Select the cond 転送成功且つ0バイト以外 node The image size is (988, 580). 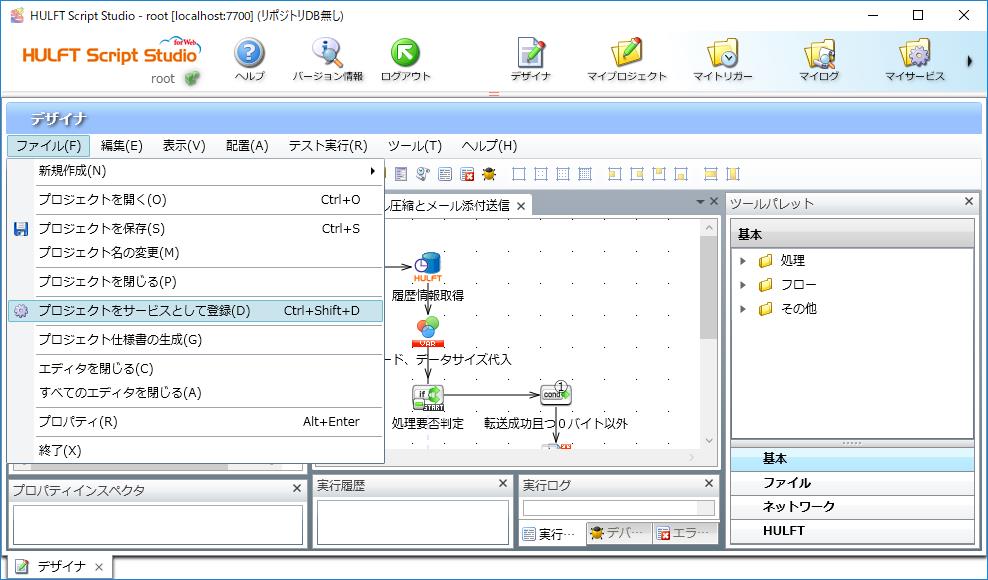point(556,394)
